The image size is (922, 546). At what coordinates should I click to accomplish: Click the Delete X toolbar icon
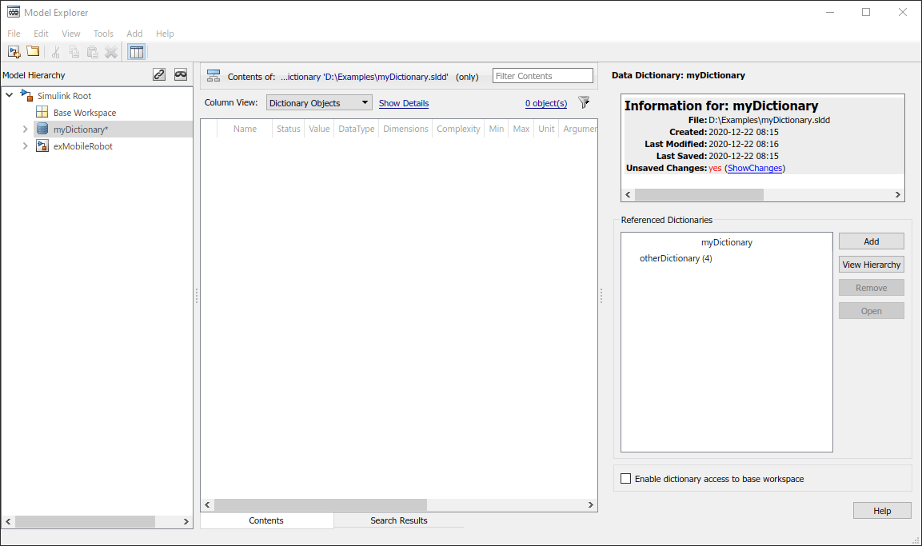[x=111, y=52]
